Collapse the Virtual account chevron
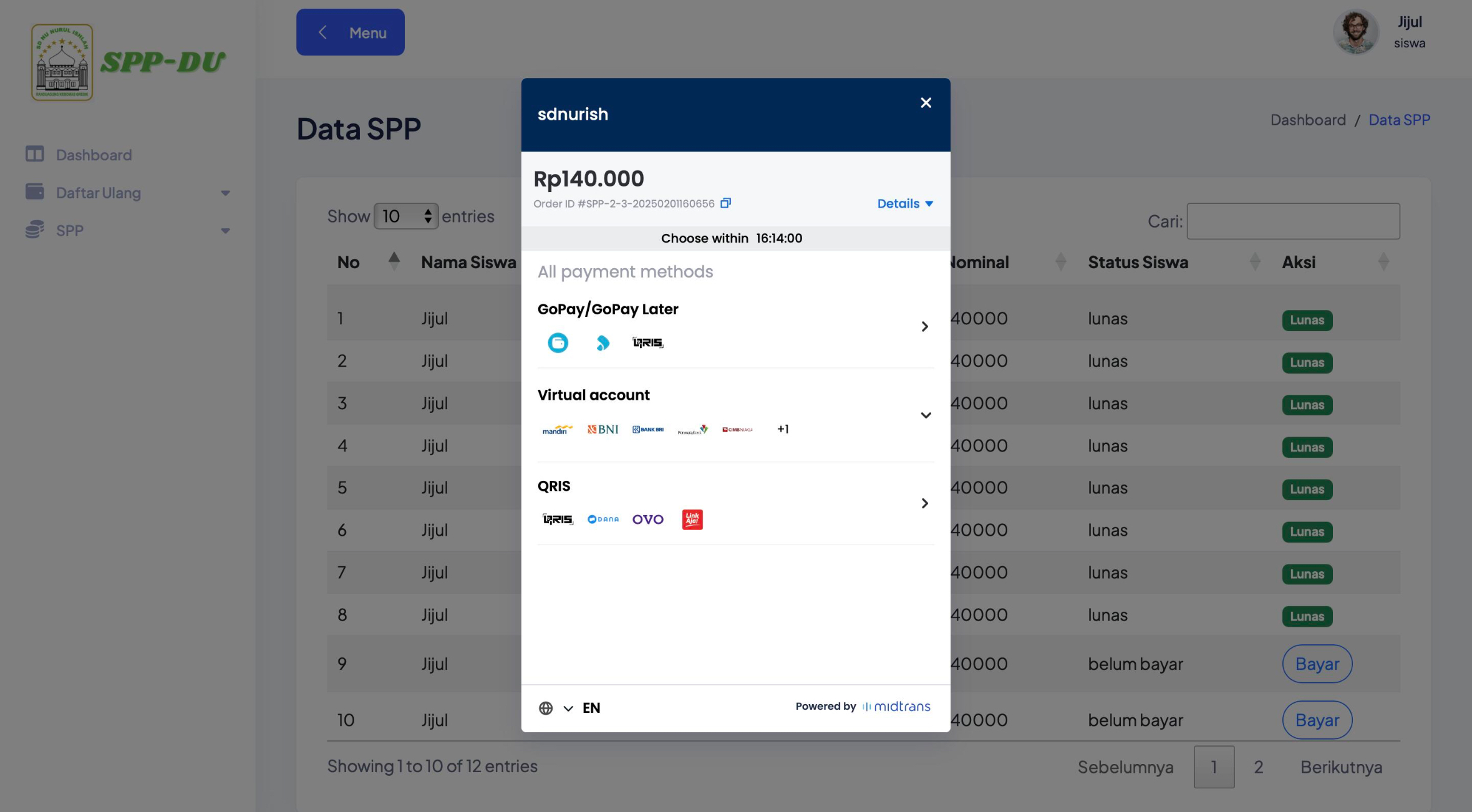 point(926,415)
